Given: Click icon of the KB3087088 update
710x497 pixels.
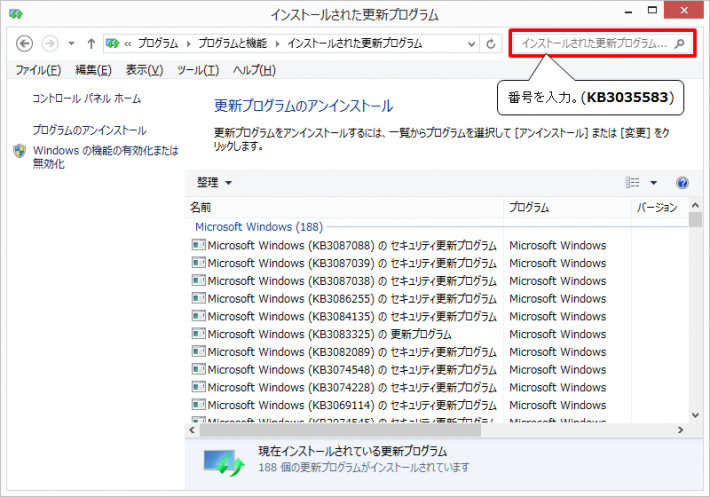Looking at the screenshot, I should tap(198, 245).
